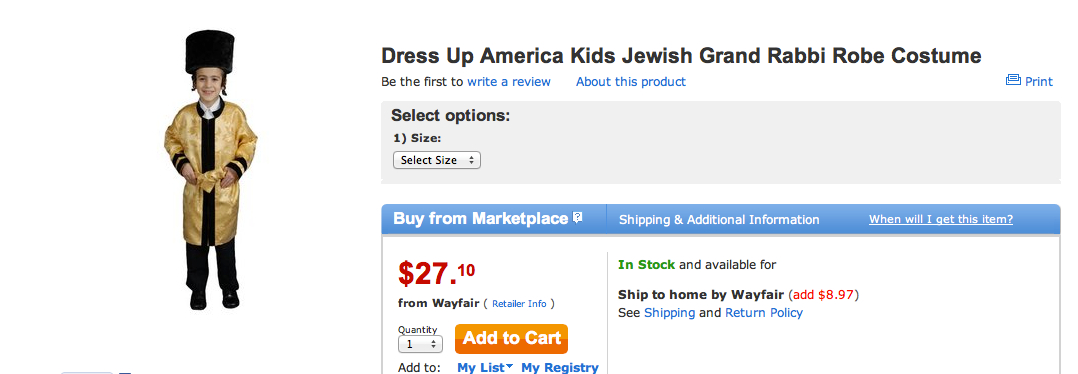Click the $27.10 price text

tap(437, 272)
